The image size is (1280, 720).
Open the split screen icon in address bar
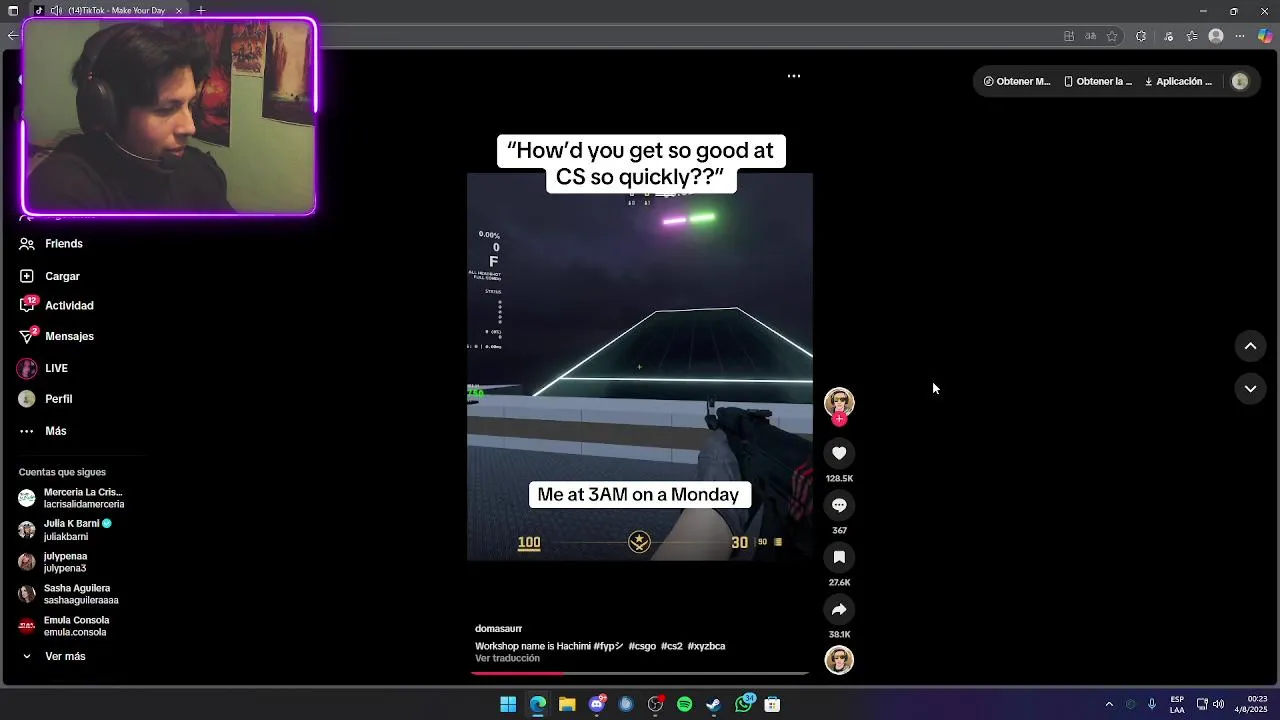1069,36
